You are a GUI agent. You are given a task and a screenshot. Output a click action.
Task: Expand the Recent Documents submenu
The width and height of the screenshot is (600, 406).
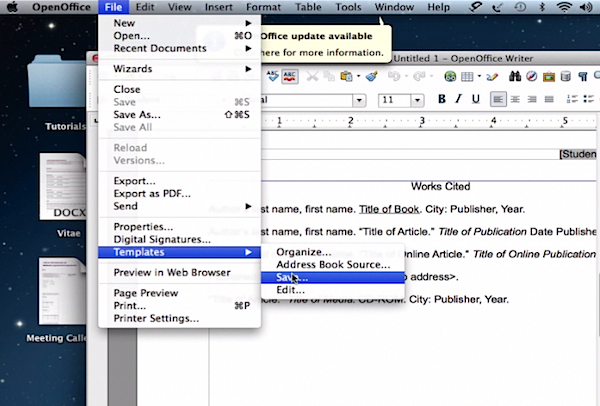tap(180, 48)
